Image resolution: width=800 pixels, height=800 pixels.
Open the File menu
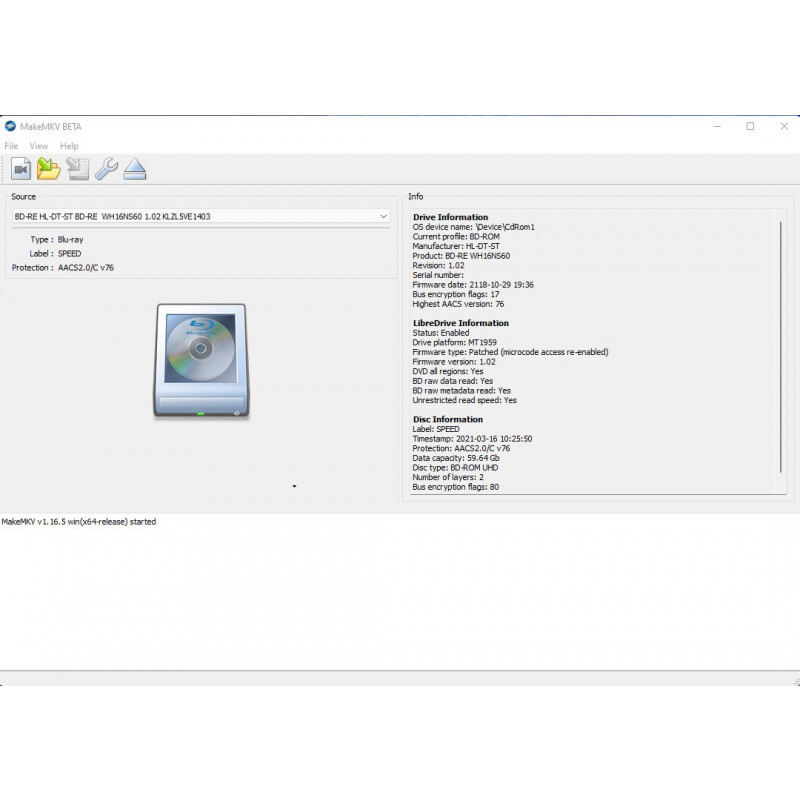[11, 146]
